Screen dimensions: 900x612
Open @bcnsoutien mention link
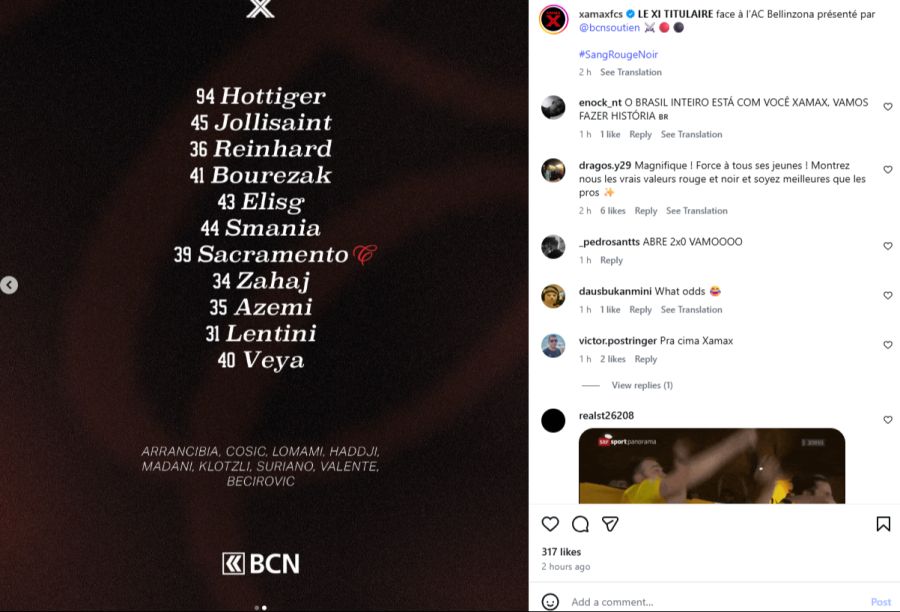(x=609, y=28)
